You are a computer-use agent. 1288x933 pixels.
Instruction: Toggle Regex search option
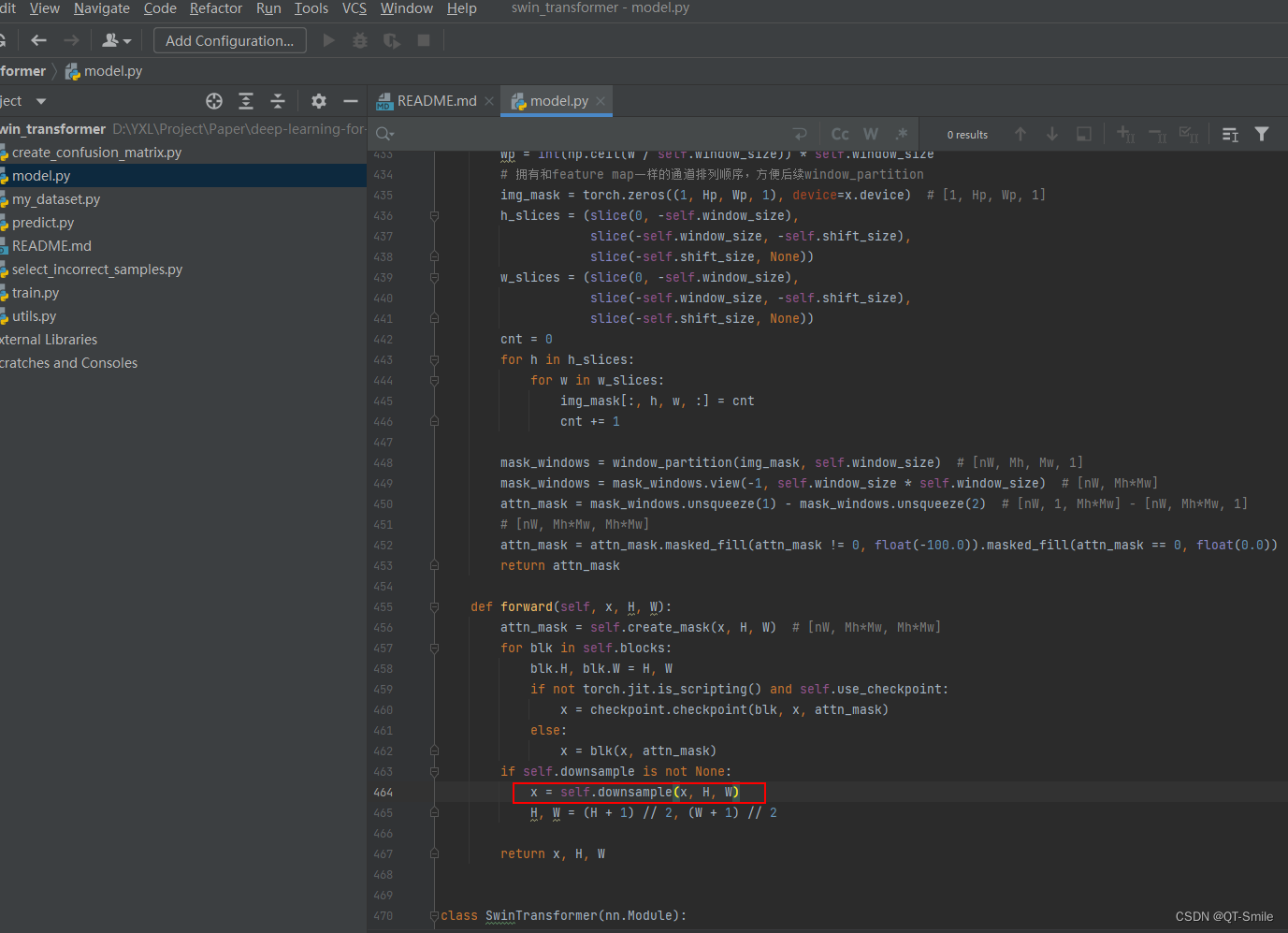pyautogui.click(x=902, y=134)
